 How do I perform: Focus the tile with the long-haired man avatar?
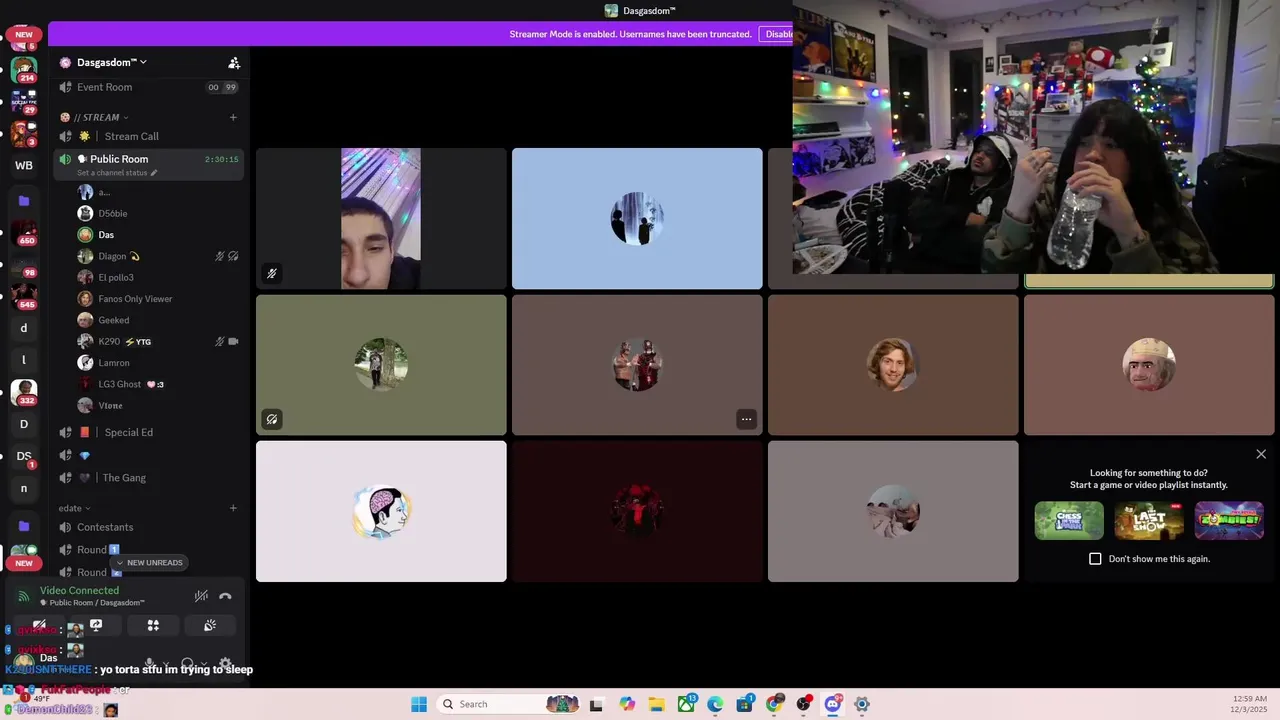click(893, 365)
